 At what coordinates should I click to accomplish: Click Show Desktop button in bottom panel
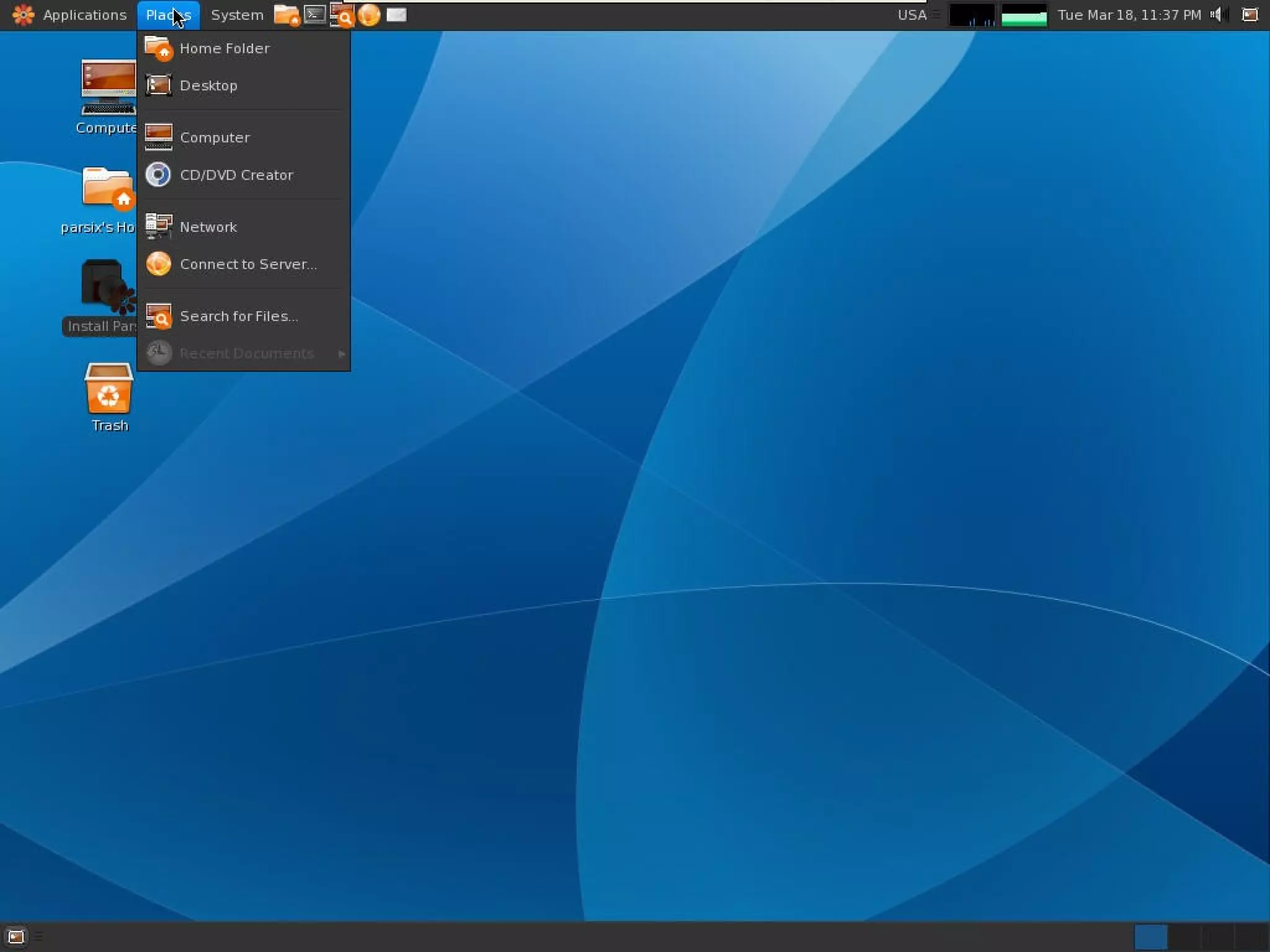click(x=16, y=937)
